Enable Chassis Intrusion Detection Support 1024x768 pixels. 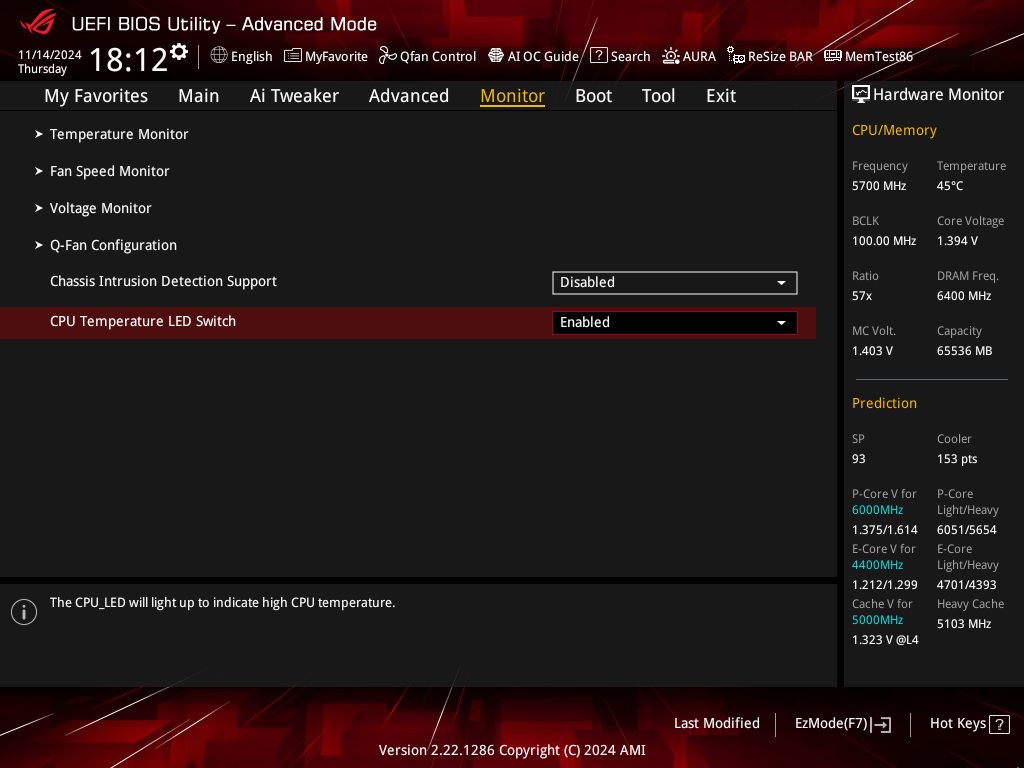pos(674,282)
